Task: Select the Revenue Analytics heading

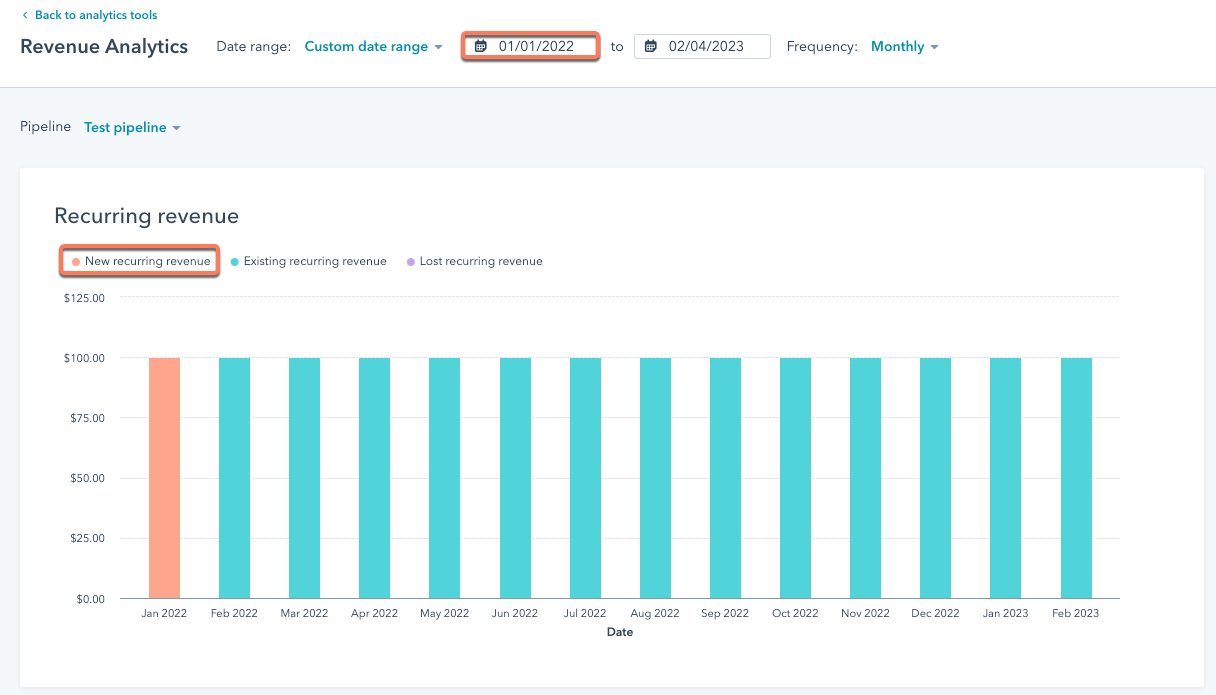Action: [x=103, y=46]
